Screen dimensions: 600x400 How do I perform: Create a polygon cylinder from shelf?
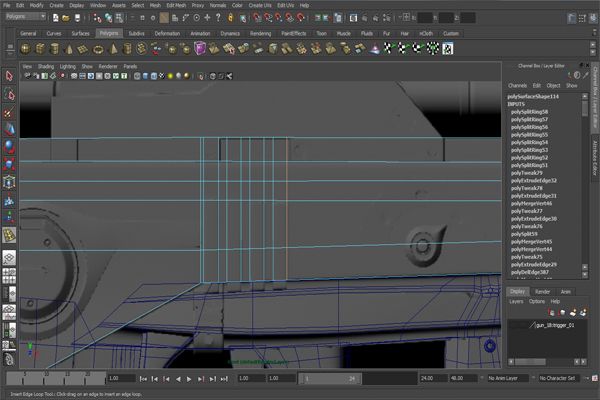[x=54, y=49]
